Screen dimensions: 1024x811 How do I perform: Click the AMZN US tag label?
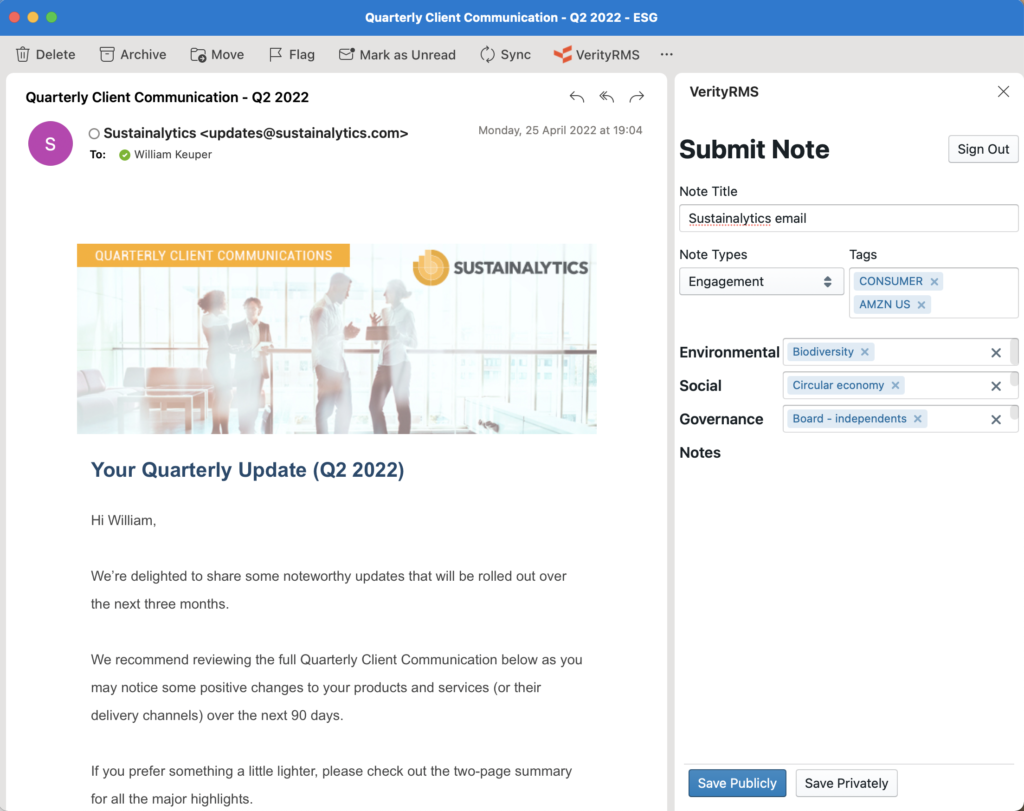pos(884,305)
